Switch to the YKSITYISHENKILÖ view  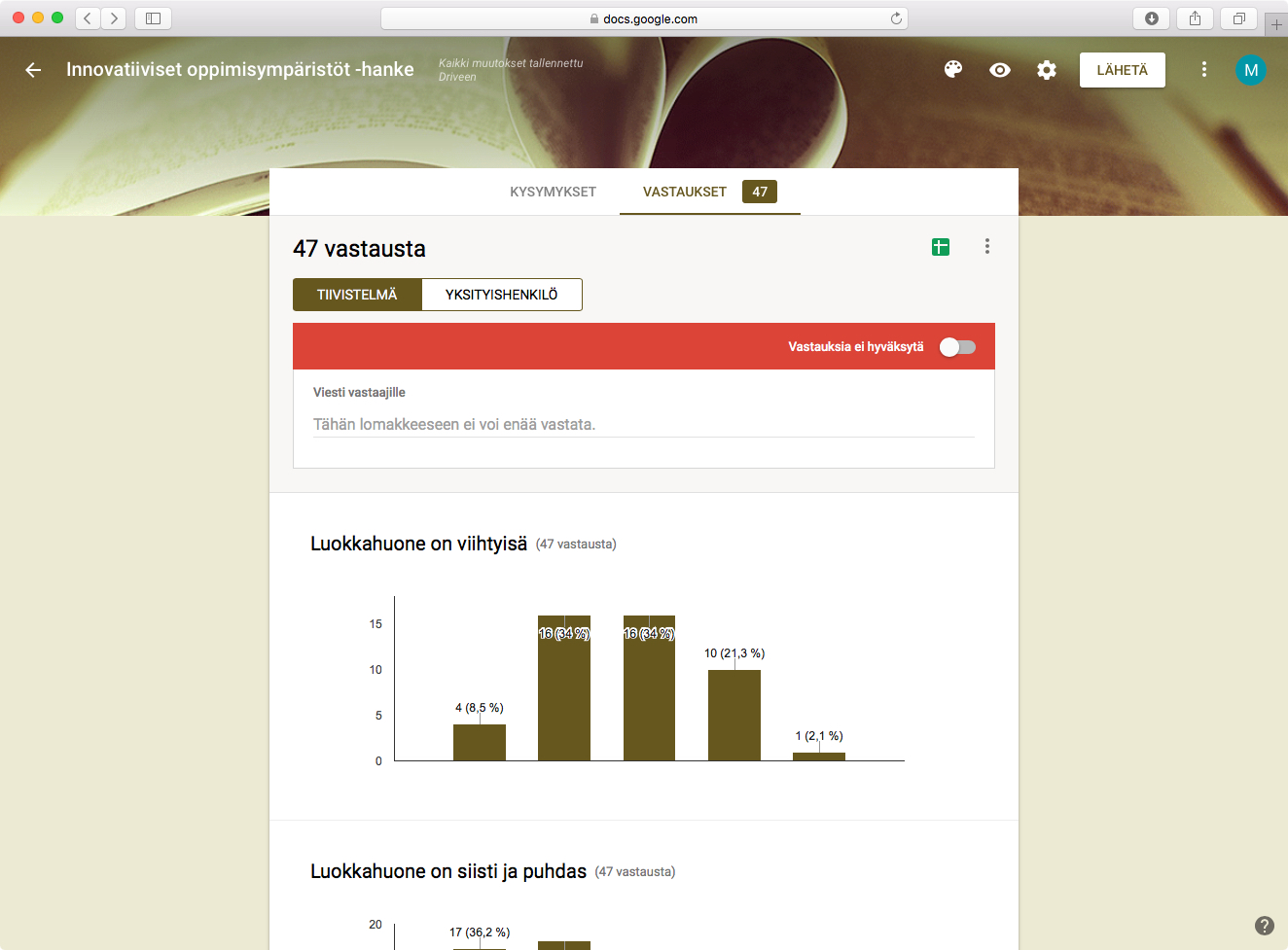tap(501, 295)
